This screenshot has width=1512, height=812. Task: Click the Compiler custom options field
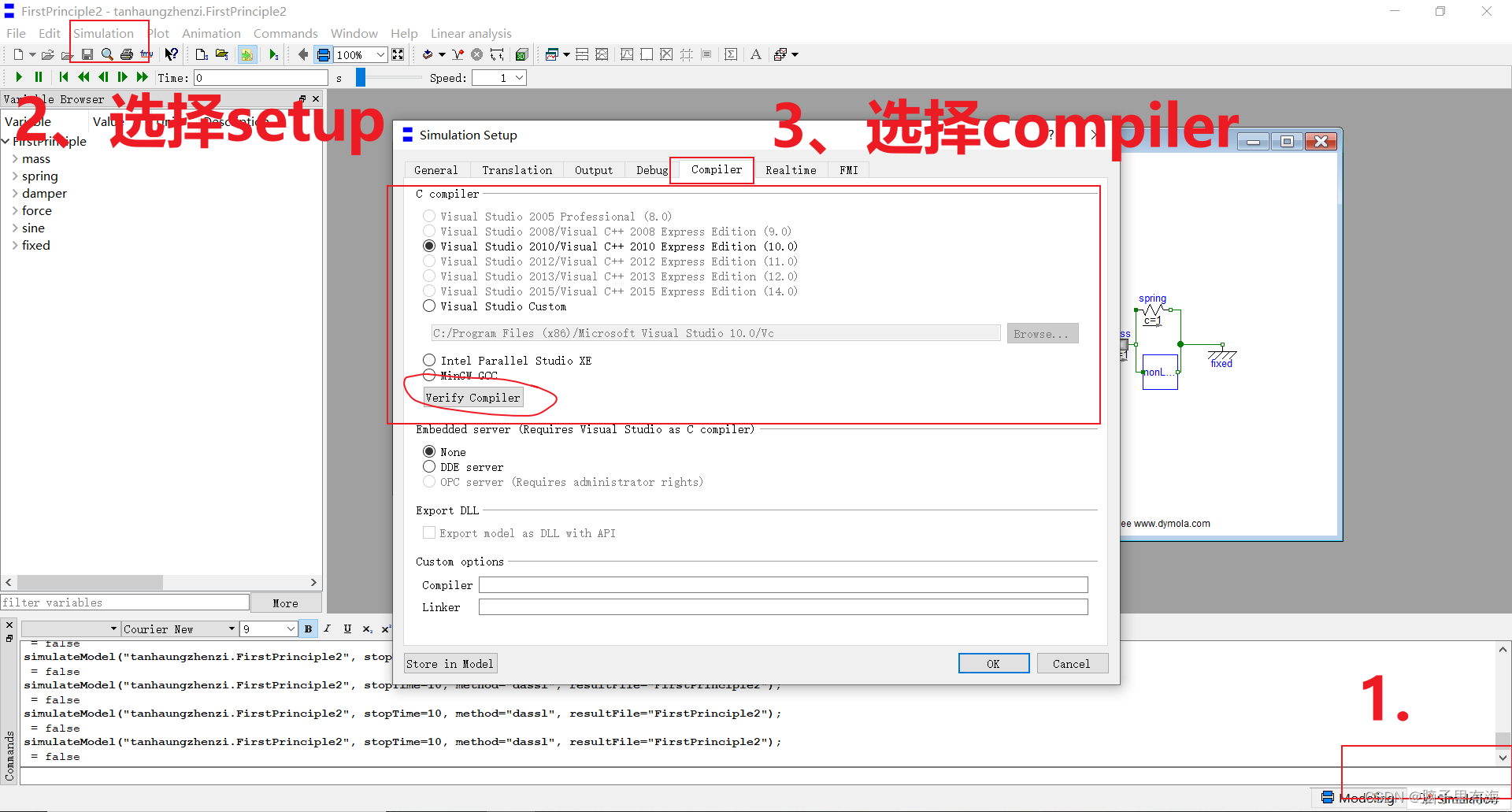point(784,584)
